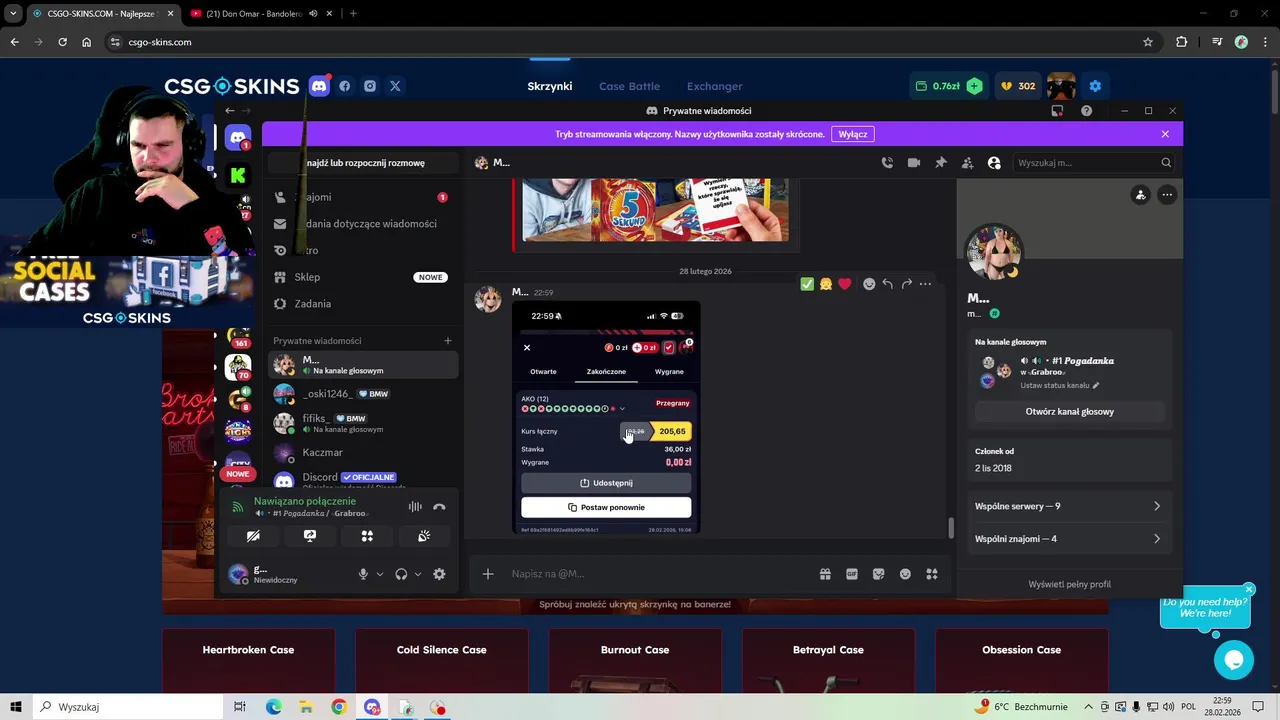Start a voice call in Discord DM header
The image size is (1280, 720).
pyautogui.click(x=887, y=163)
